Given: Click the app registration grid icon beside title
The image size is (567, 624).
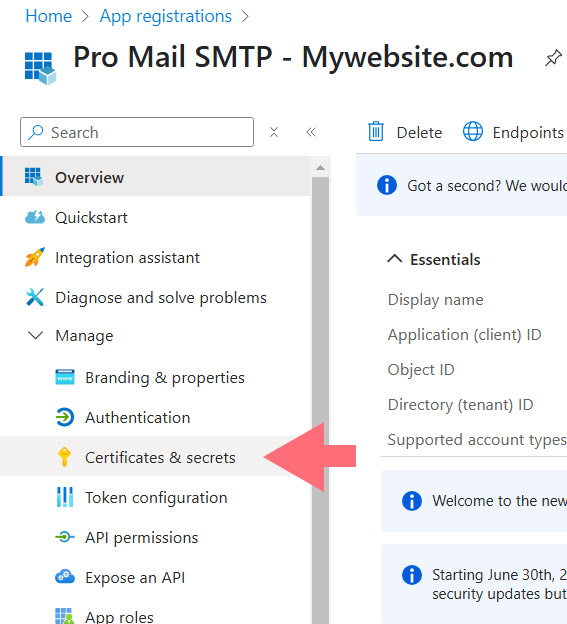Looking at the screenshot, I should click(x=40, y=68).
